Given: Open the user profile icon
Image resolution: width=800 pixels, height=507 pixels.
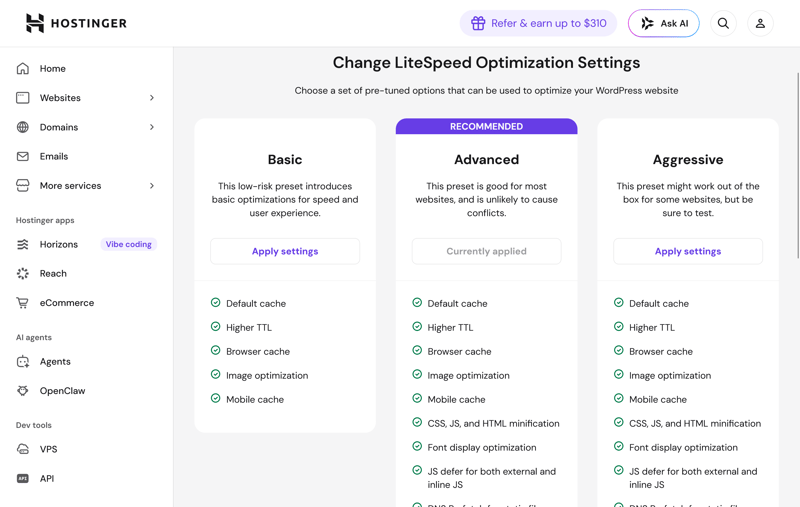Looking at the screenshot, I should click(x=760, y=23).
